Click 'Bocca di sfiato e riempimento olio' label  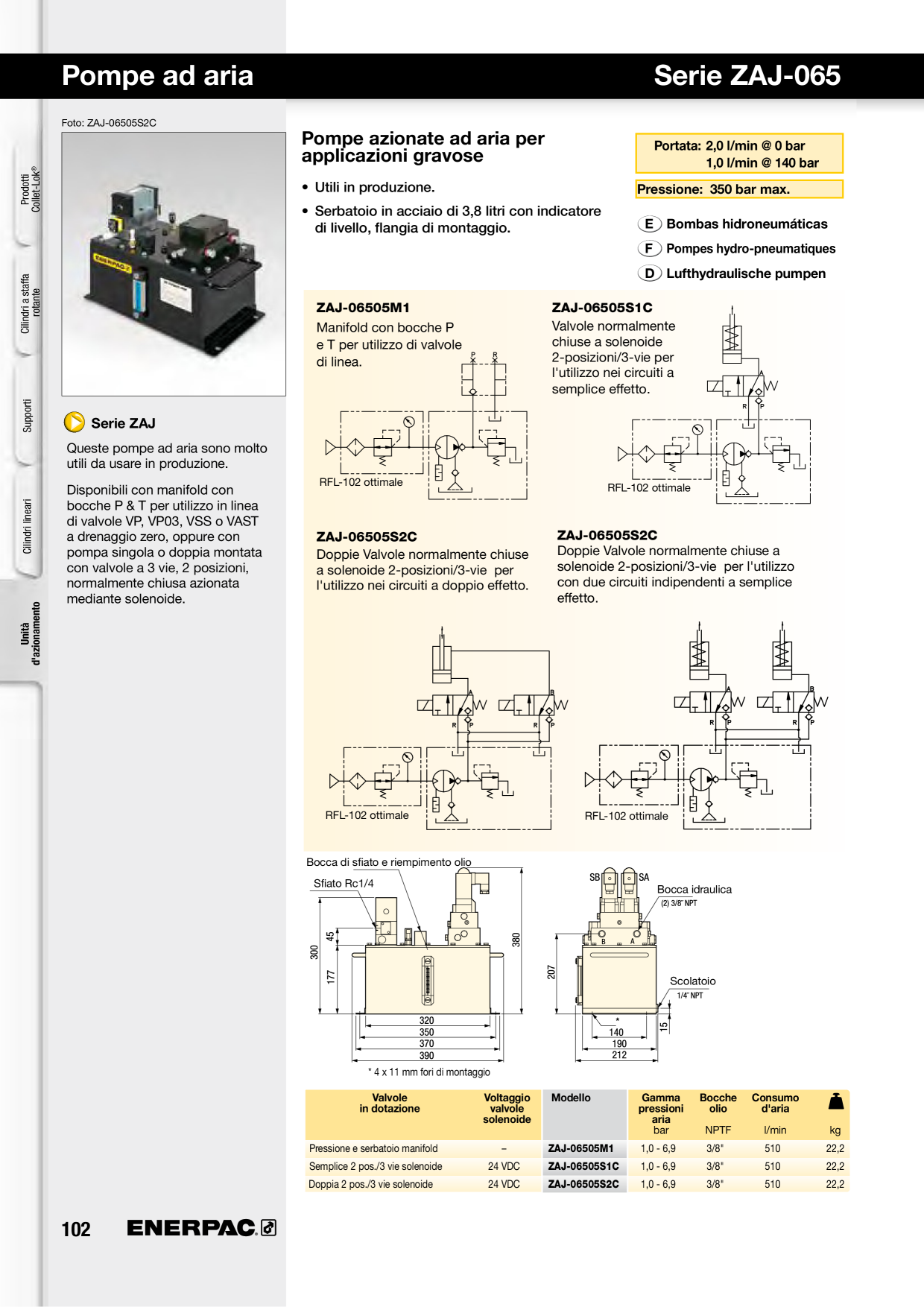(388, 862)
